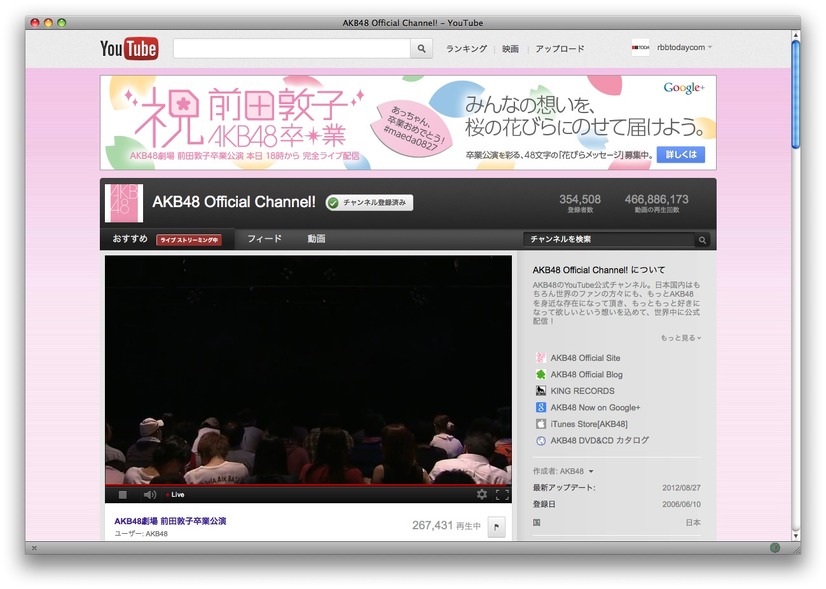Click the AKB48 DVD&CD catalog globe icon

click(x=540, y=440)
